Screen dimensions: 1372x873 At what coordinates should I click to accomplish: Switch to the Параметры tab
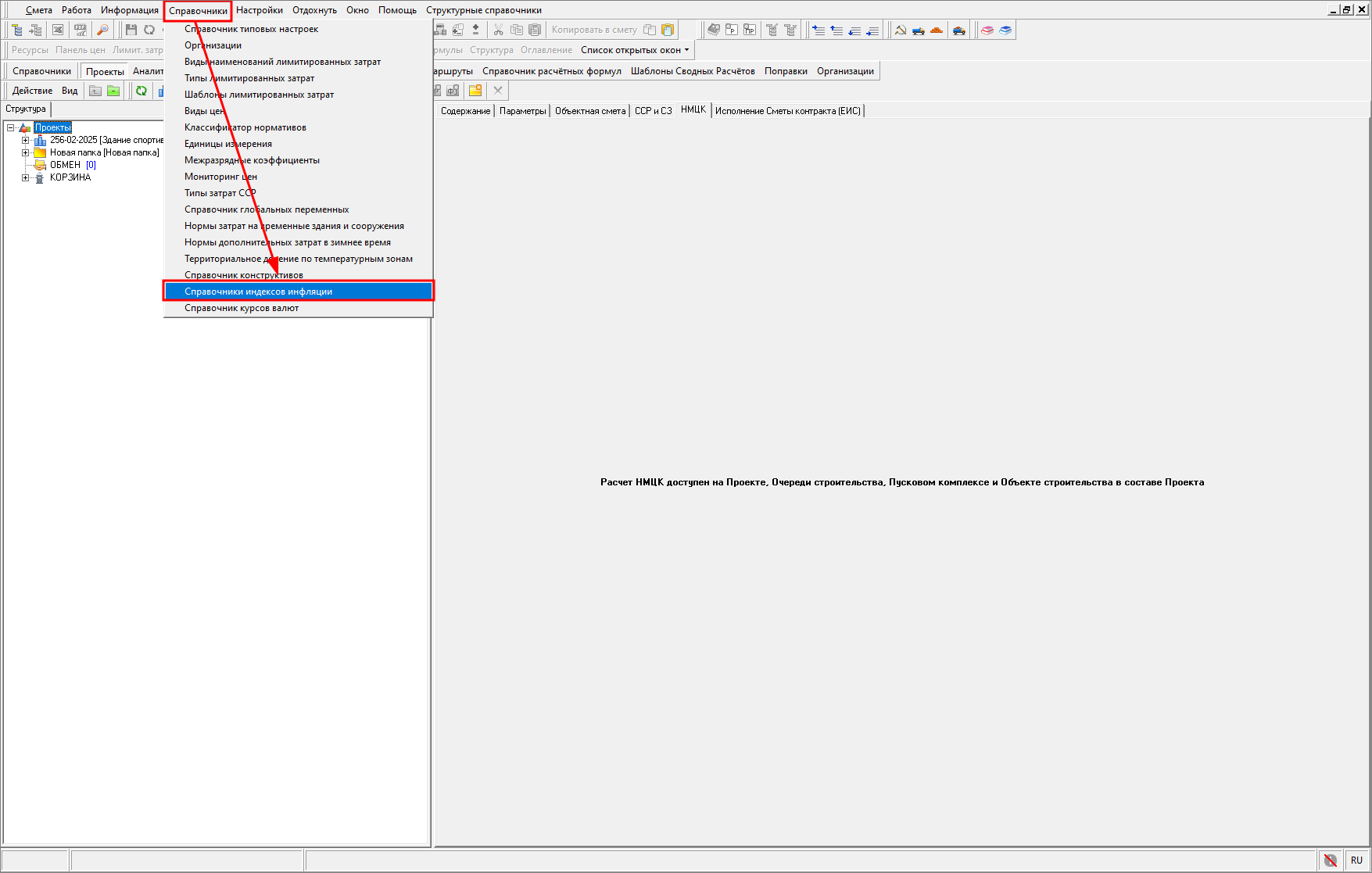(522, 111)
